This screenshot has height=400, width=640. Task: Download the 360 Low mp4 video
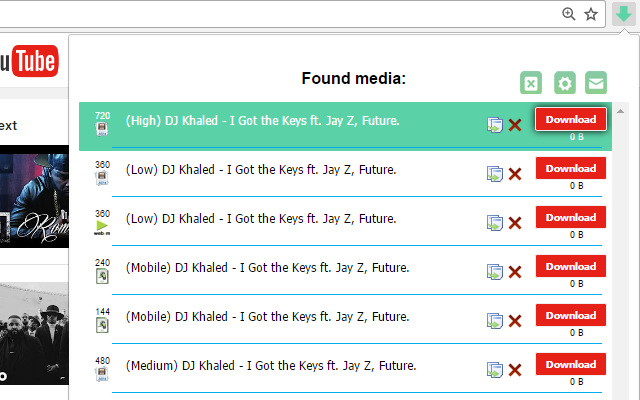[x=571, y=168]
